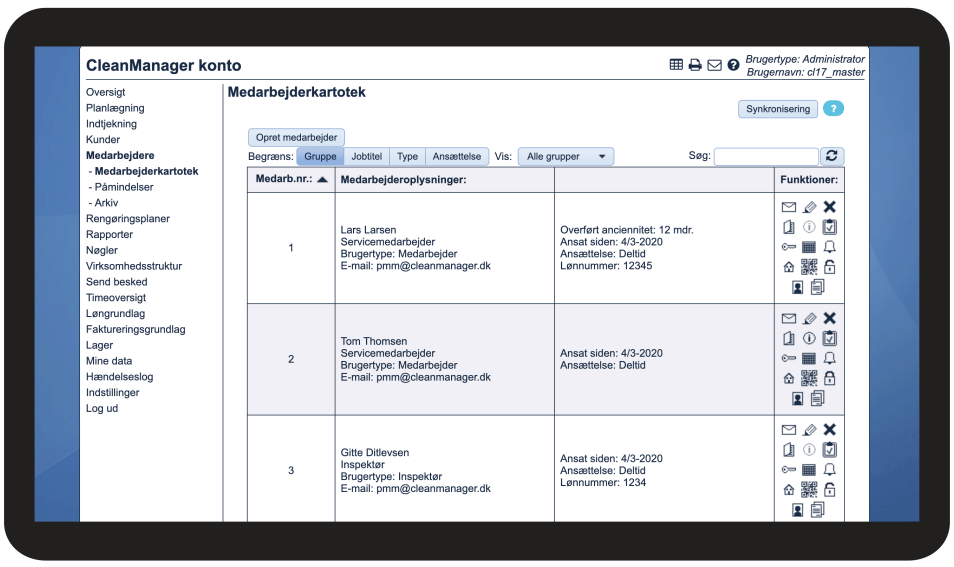Go to Løngrundlag
The width and height of the screenshot is (954, 567).
115,313
